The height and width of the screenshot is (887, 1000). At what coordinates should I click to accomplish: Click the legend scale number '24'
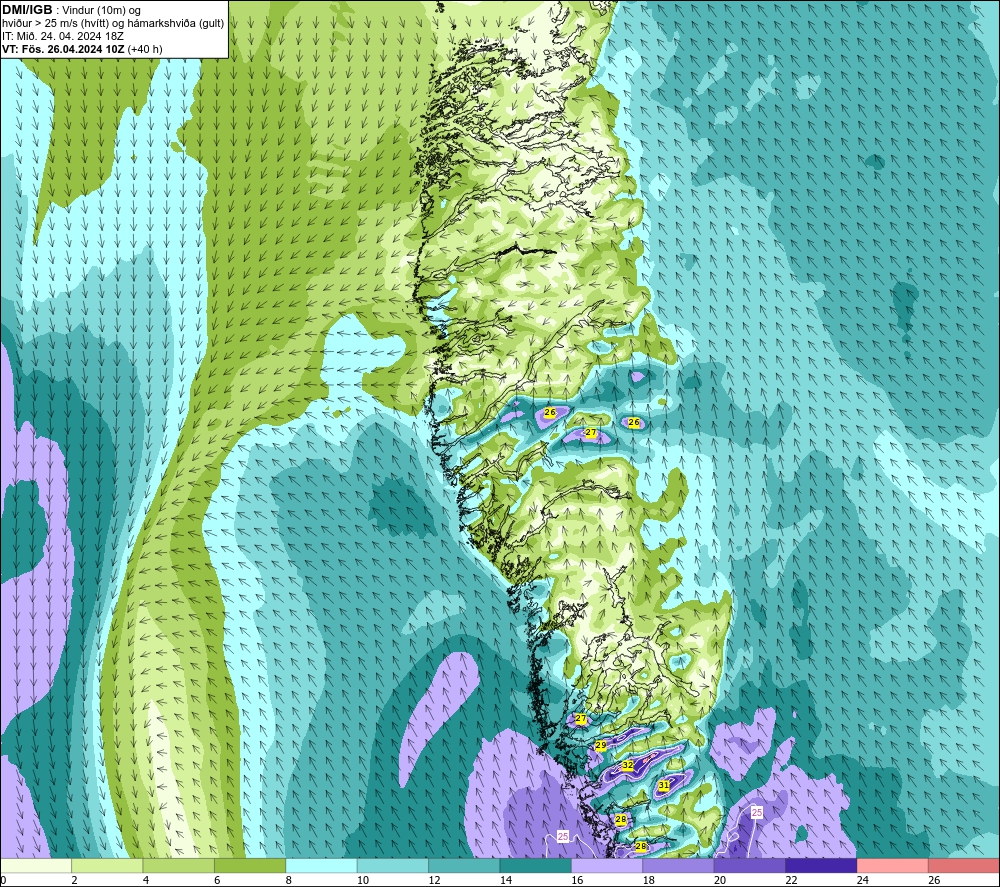pyautogui.click(x=863, y=880)
